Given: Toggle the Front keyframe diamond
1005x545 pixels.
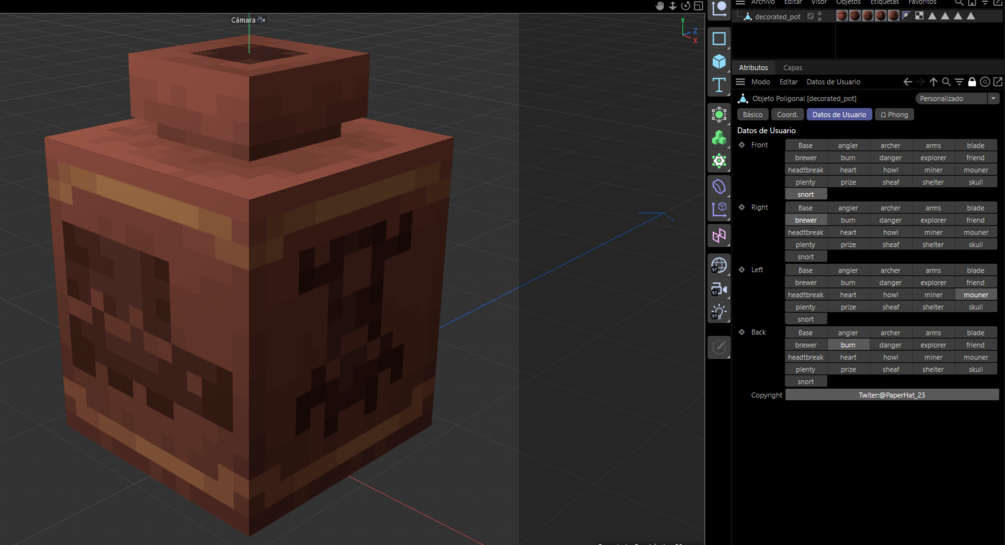Looking at the screenshot, I should coord(742,145).
